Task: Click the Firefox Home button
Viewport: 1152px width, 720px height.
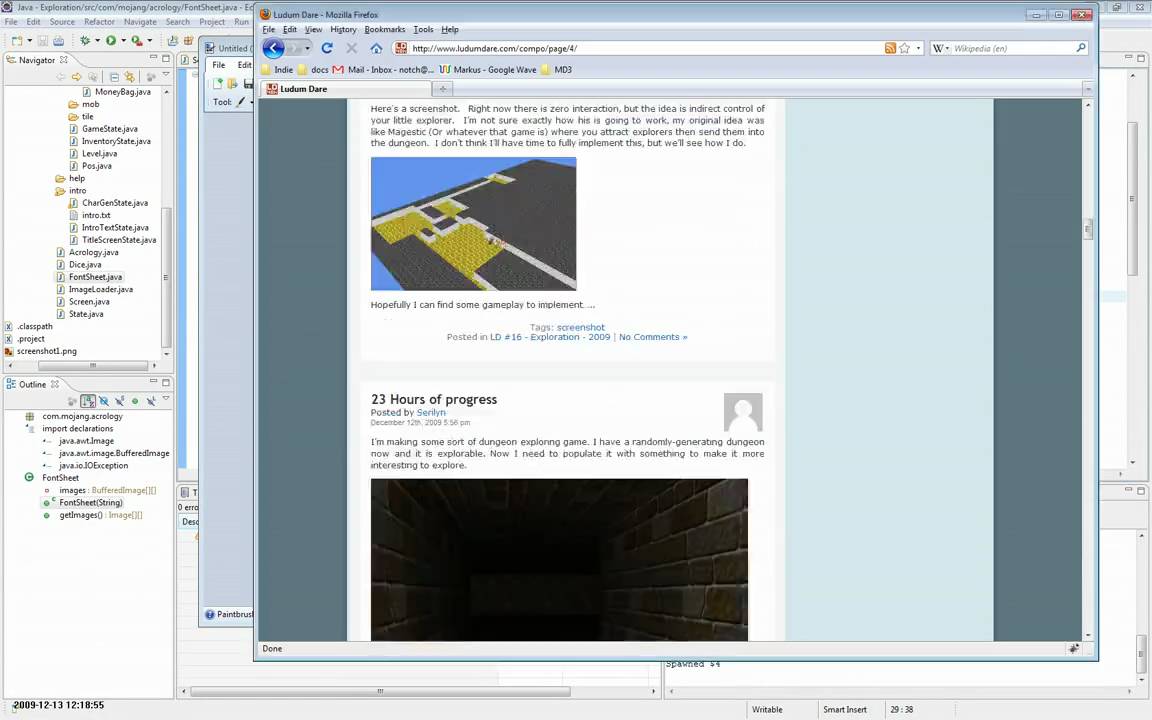Action: click(376, 48)
